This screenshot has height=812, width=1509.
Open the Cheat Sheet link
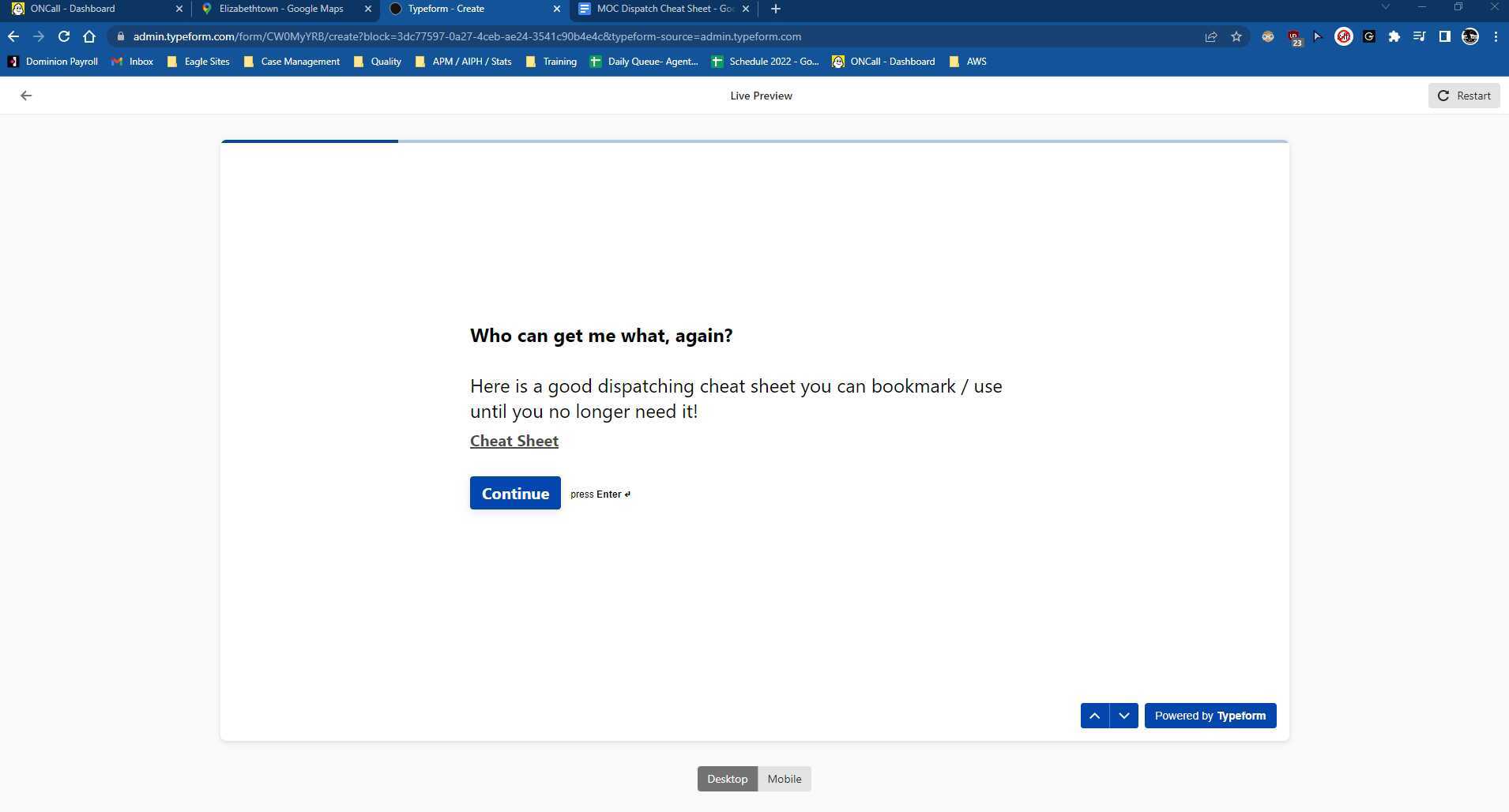(514, 441)
